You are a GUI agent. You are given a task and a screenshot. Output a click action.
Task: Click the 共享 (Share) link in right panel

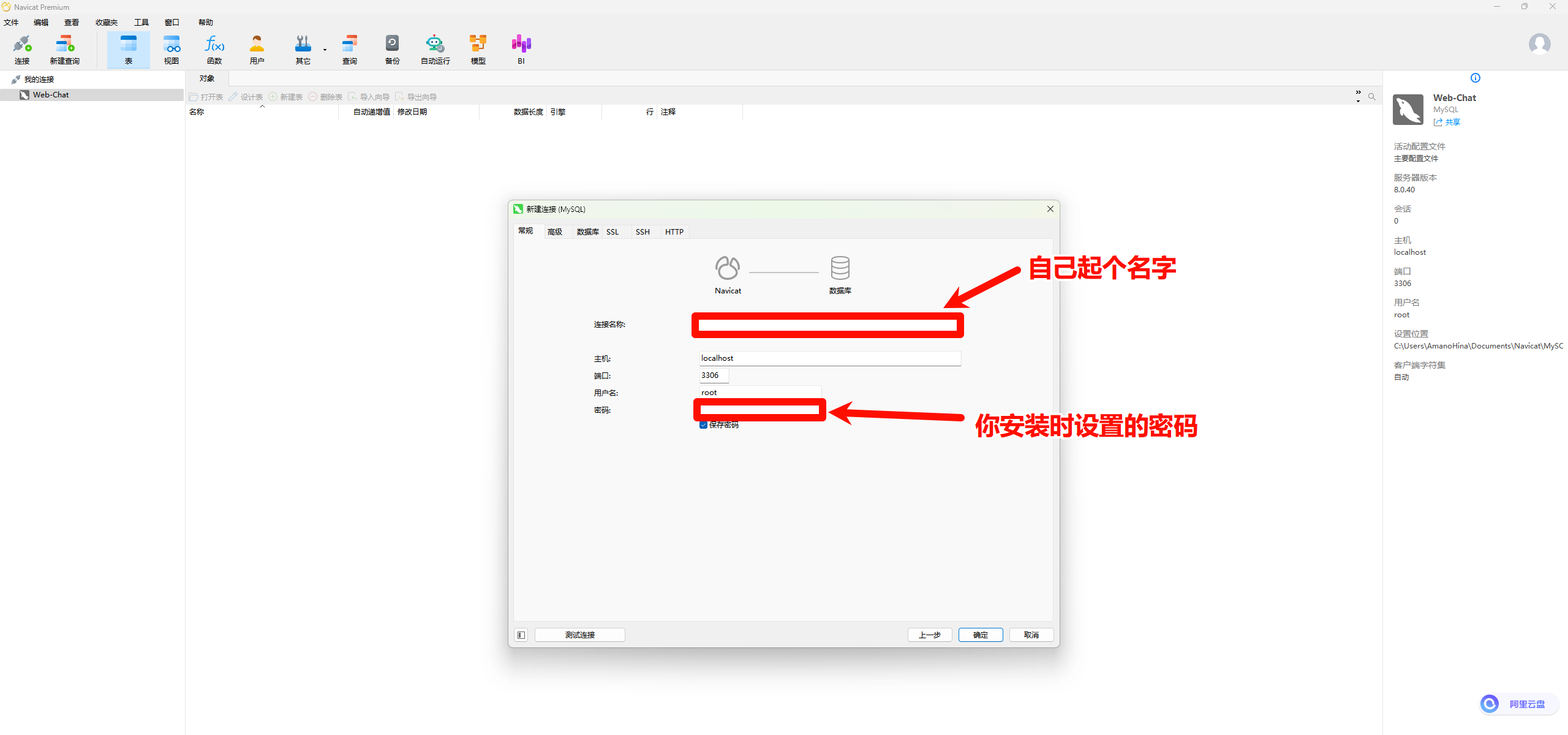coord(1447,122)
